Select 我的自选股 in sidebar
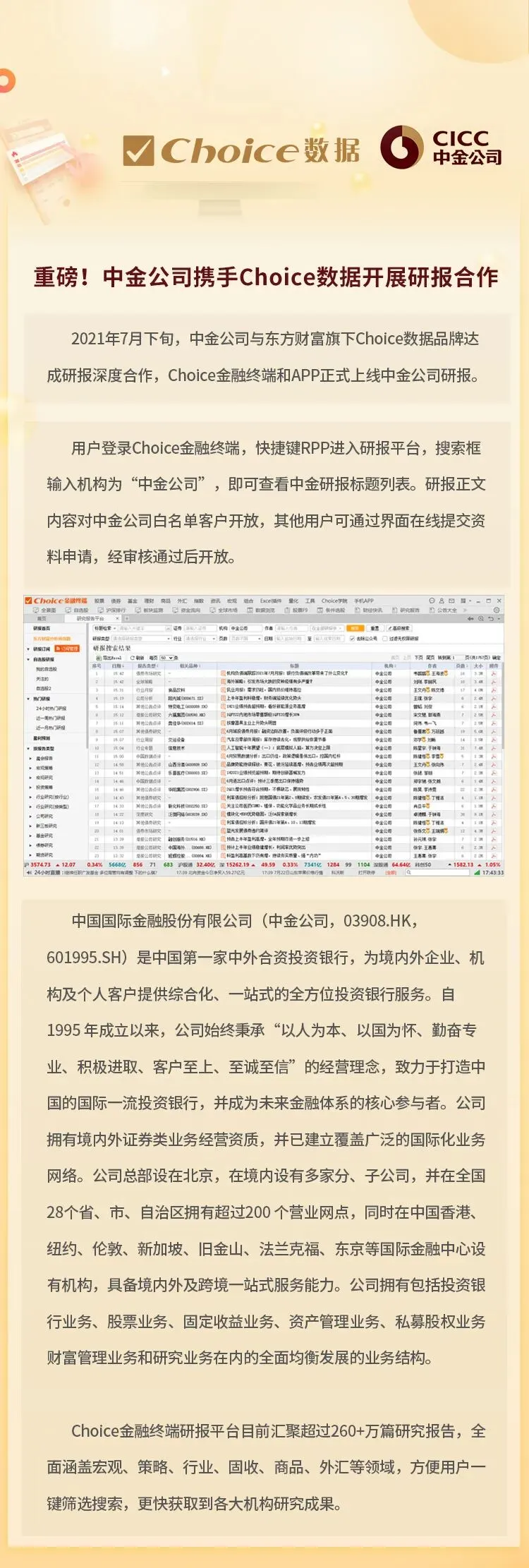Screen dimensions: 529x1568 tap(47, 669)
